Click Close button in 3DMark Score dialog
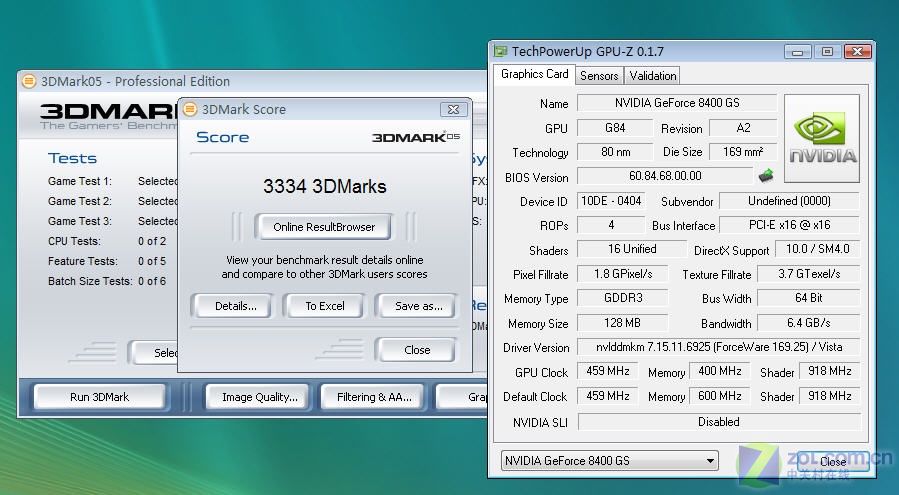Viewport: 899px width, 495px height. 416,350
